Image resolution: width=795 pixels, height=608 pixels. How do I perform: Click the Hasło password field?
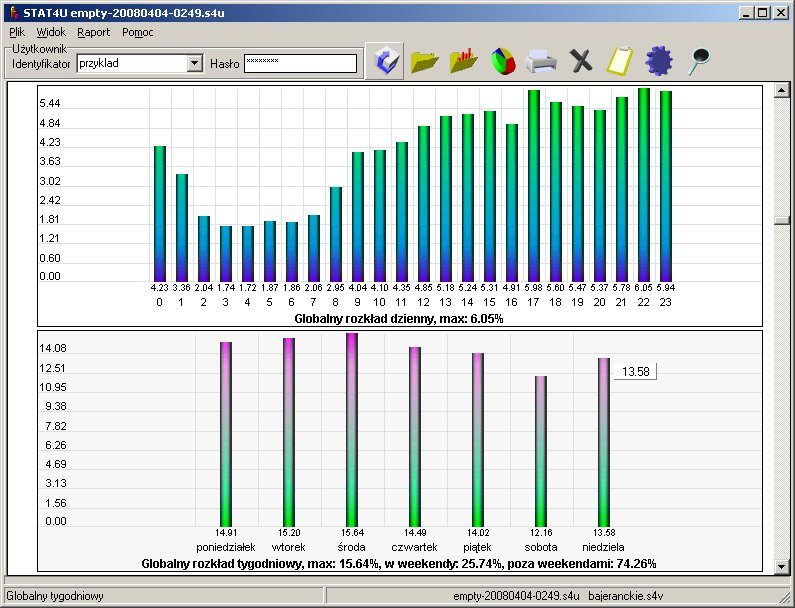tap(300, 63)
